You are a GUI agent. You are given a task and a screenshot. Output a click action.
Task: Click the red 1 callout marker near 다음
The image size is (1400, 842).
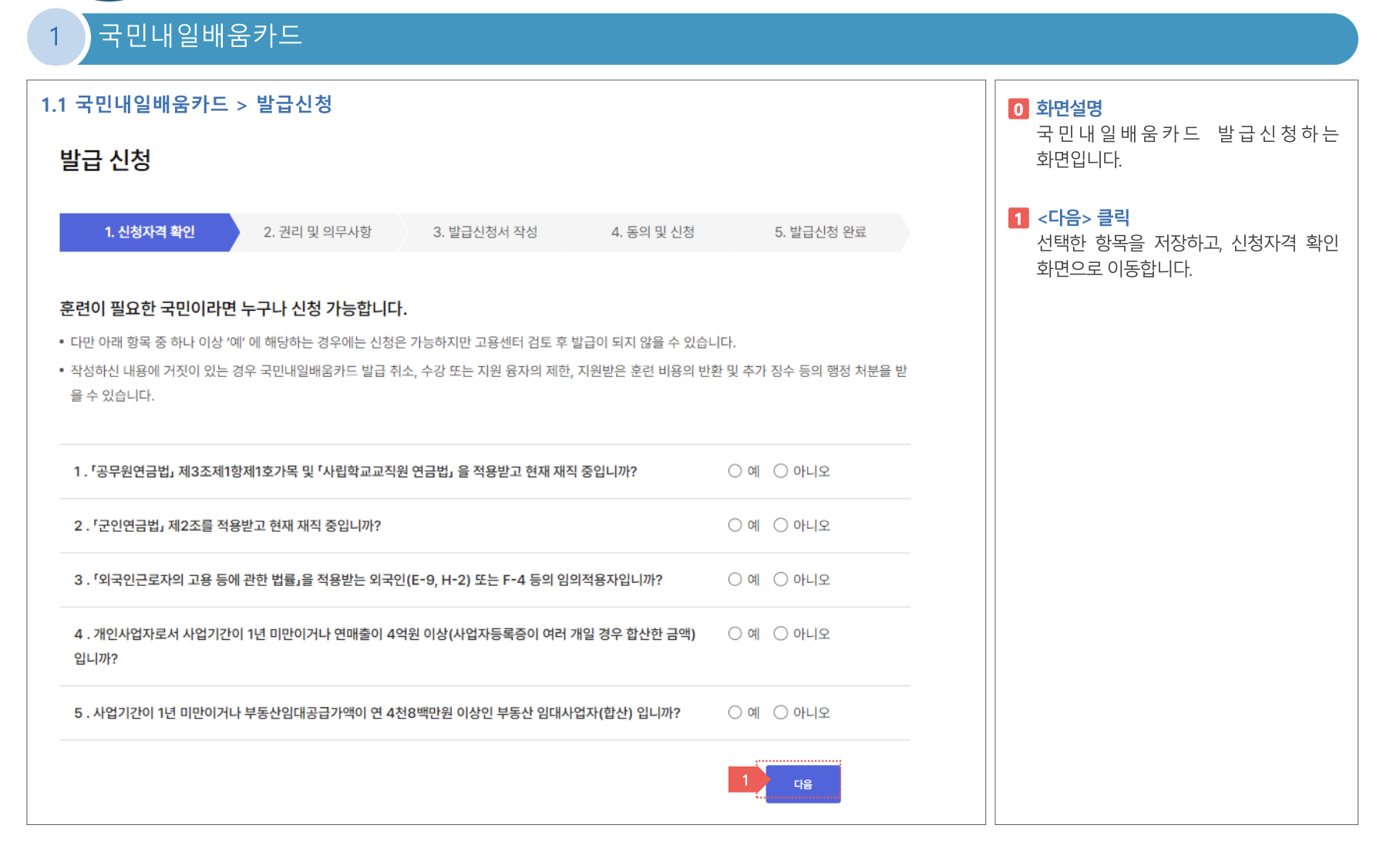745,780
